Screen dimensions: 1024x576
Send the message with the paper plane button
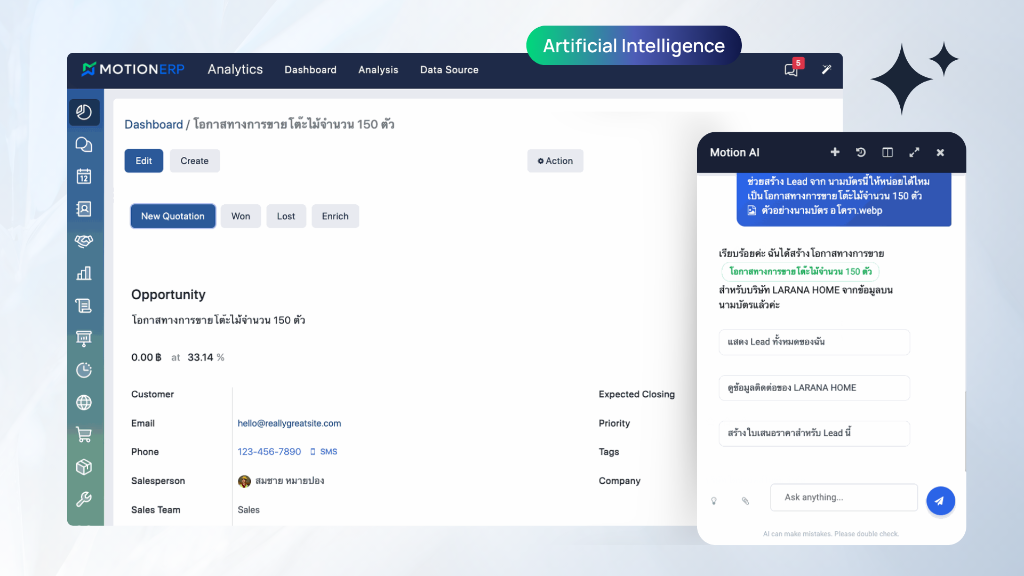[940, 501]
